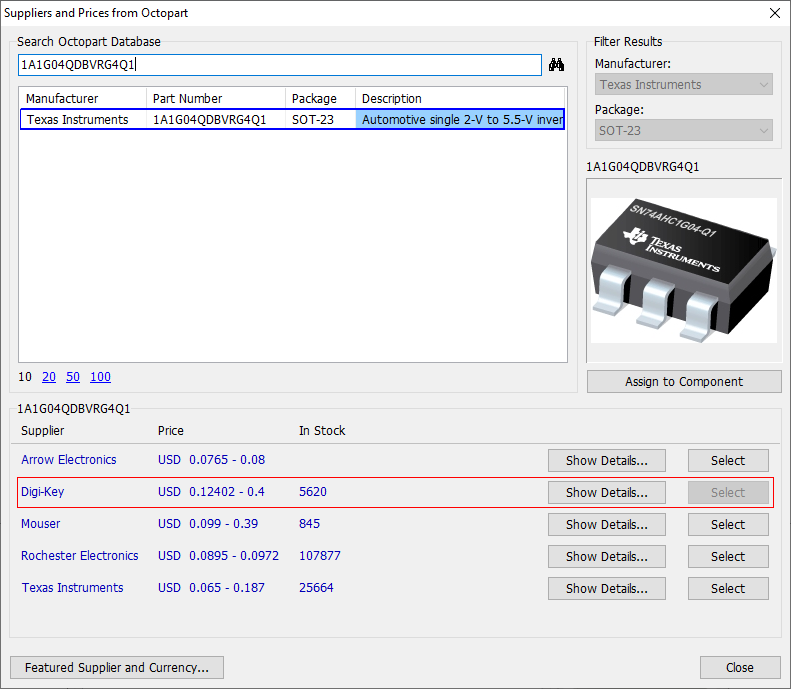Click the Octopart search input field
The image size is (791, 689).
pos(280,65)
